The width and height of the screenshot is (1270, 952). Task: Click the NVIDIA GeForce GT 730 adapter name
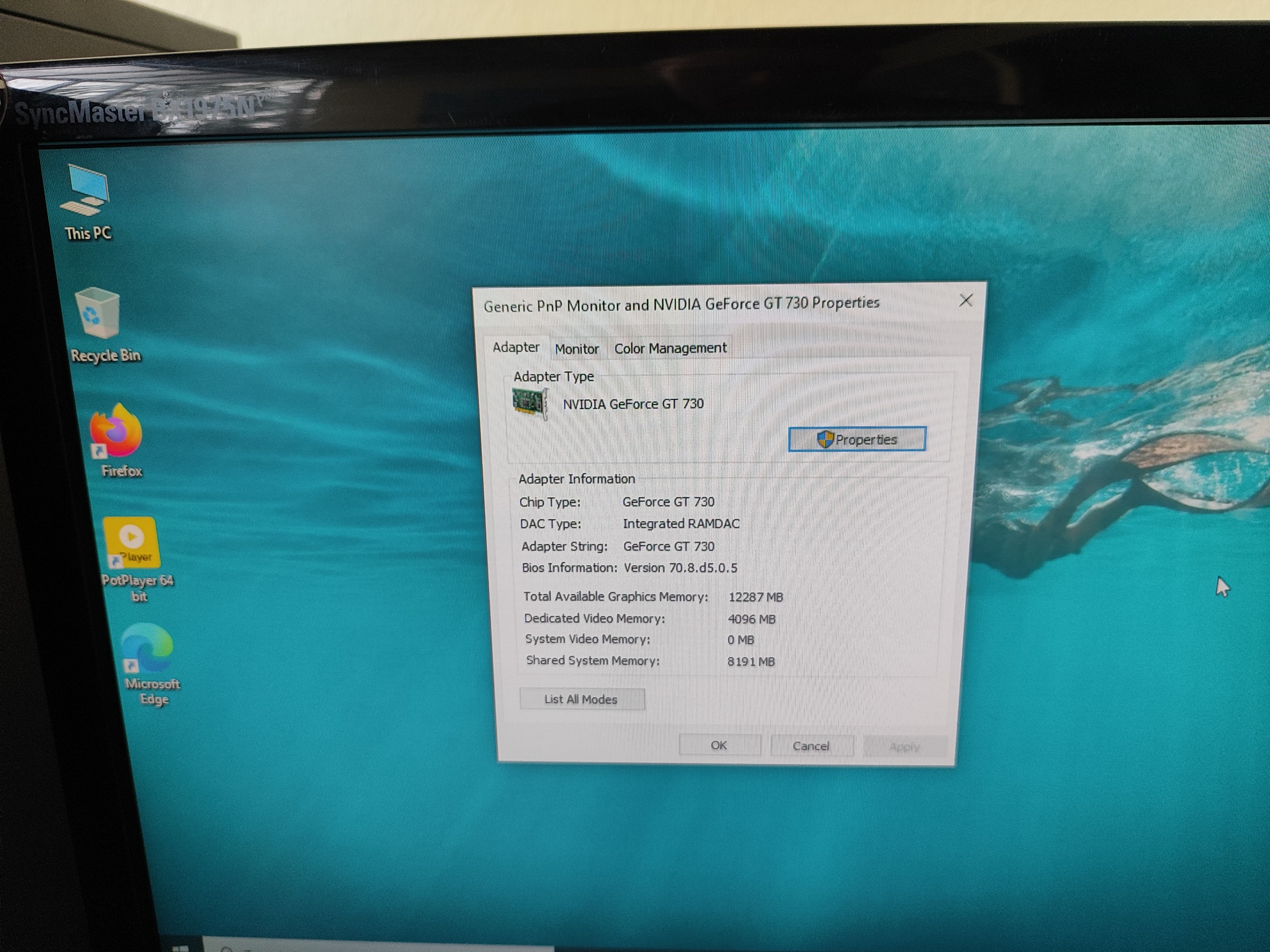coord(633,404)
